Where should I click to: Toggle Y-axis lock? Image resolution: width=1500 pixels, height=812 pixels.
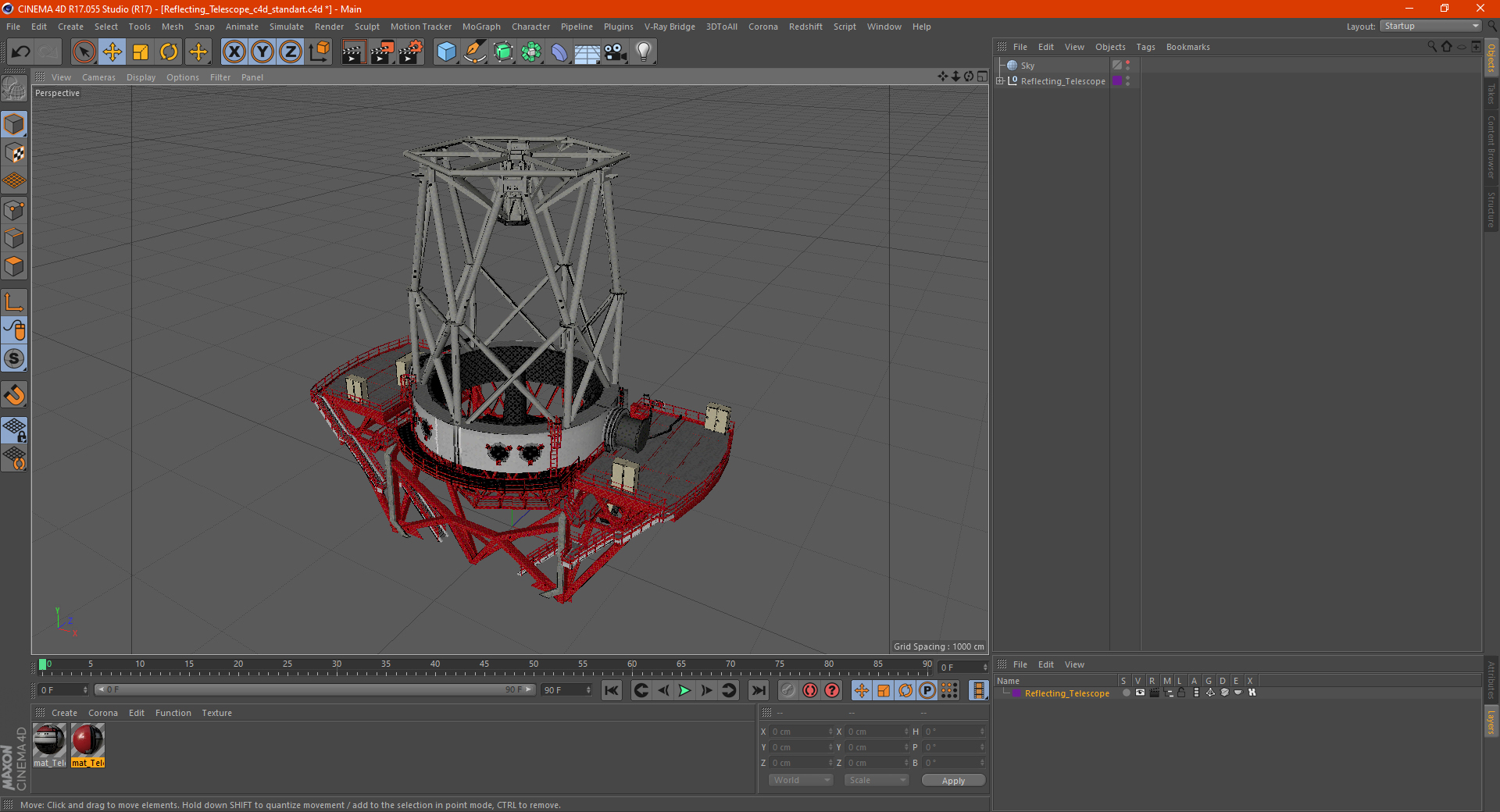click(x=262, y=52)
